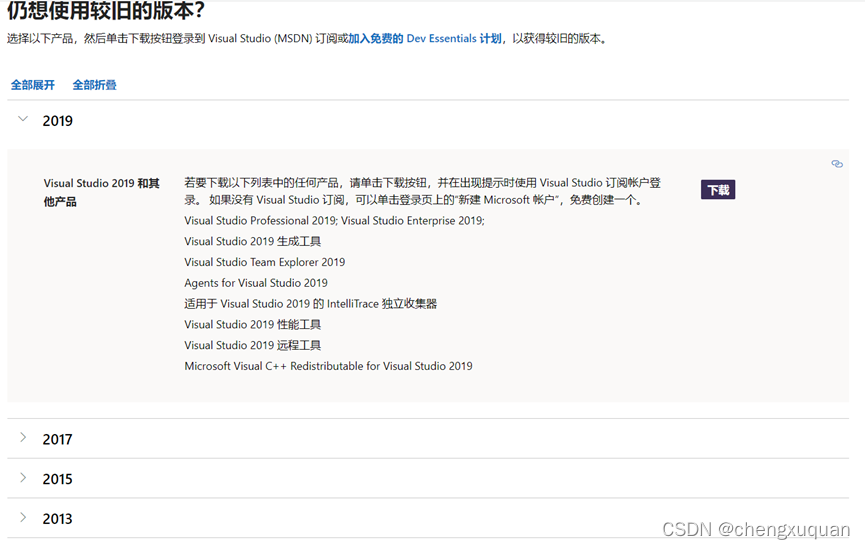Click the IntelliTrace 独立收集器 entry
This screenshot has width=865, height=549.
(311, 304)
